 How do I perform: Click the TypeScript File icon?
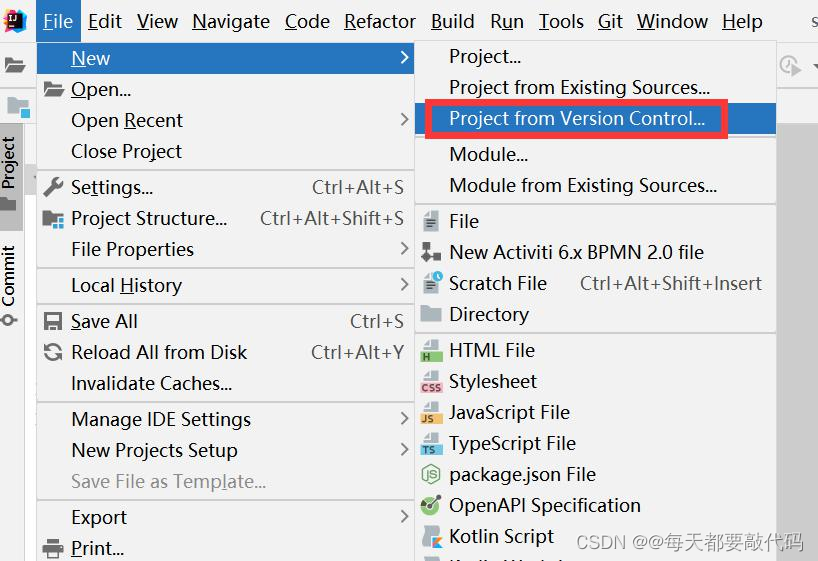point(431,444)
